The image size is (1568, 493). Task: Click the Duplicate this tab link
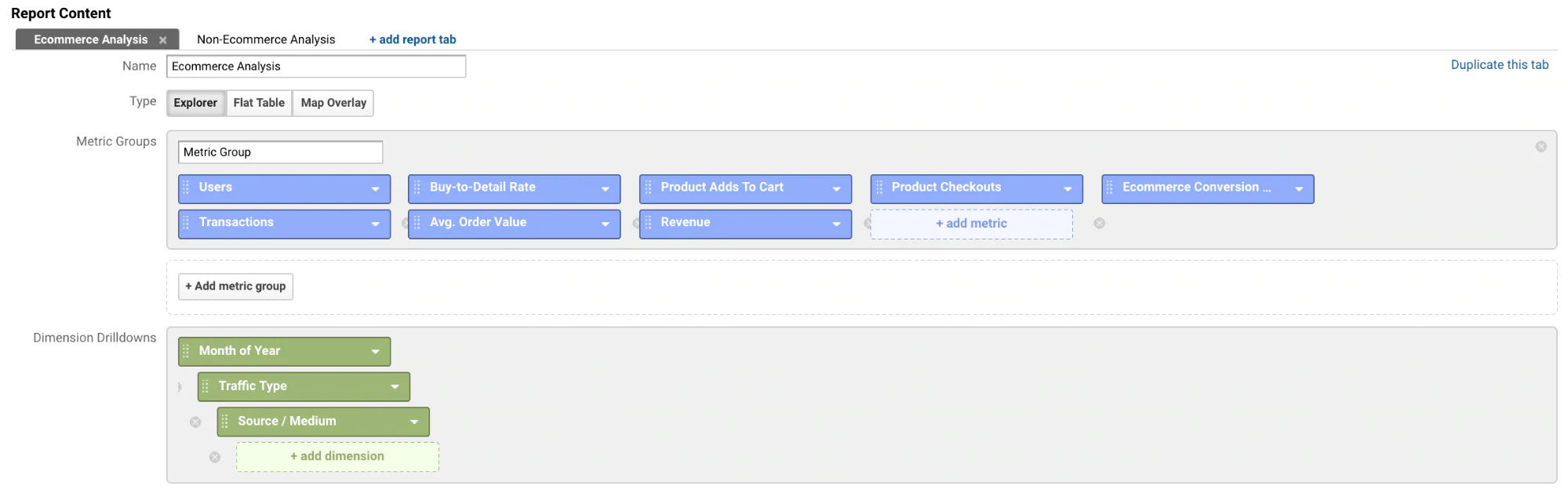(x=1499, y=65)
